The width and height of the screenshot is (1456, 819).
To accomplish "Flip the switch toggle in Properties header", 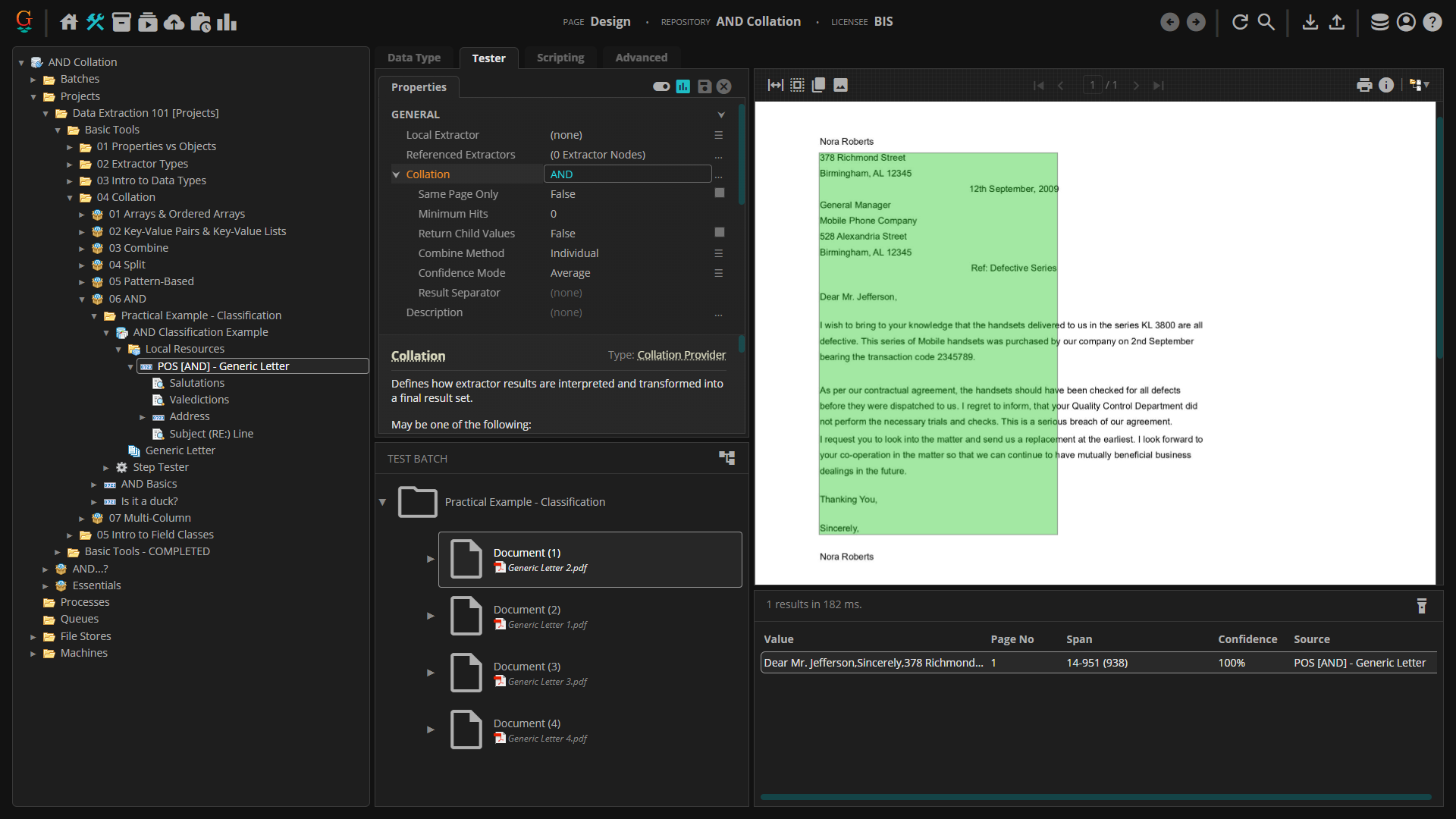I will tap(661, 86).
